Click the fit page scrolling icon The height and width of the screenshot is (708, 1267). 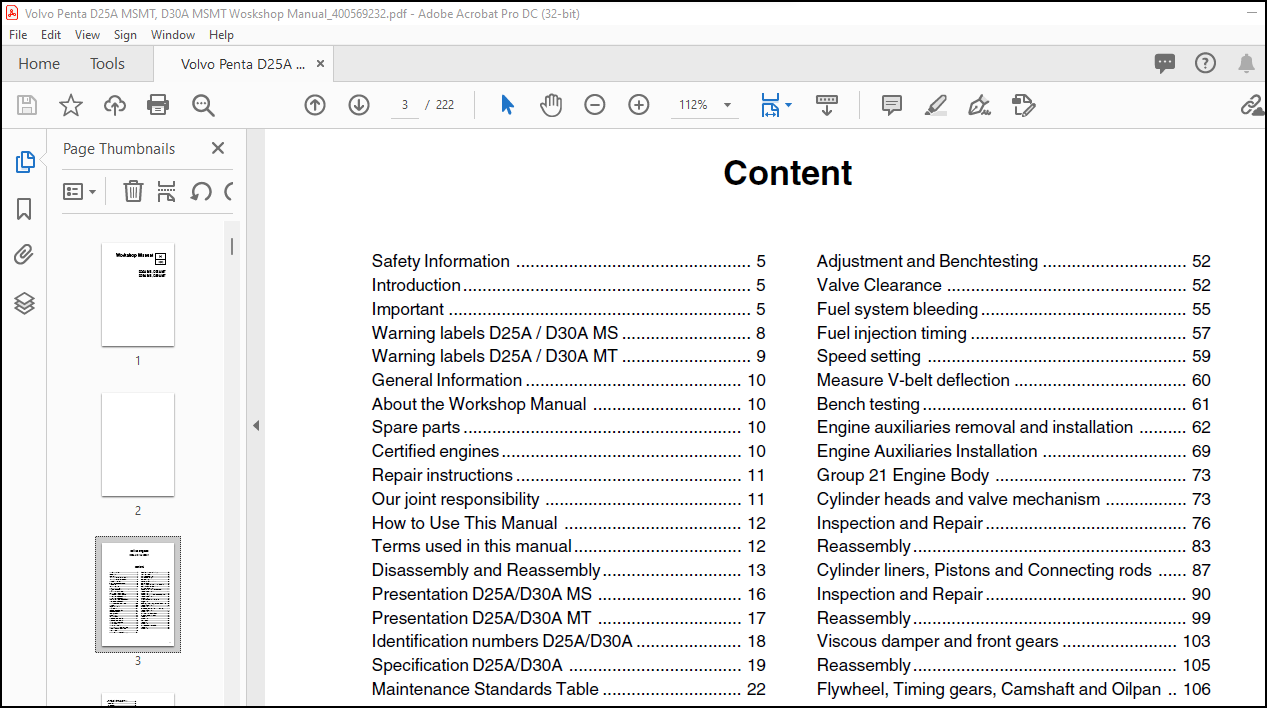(770, 105)
